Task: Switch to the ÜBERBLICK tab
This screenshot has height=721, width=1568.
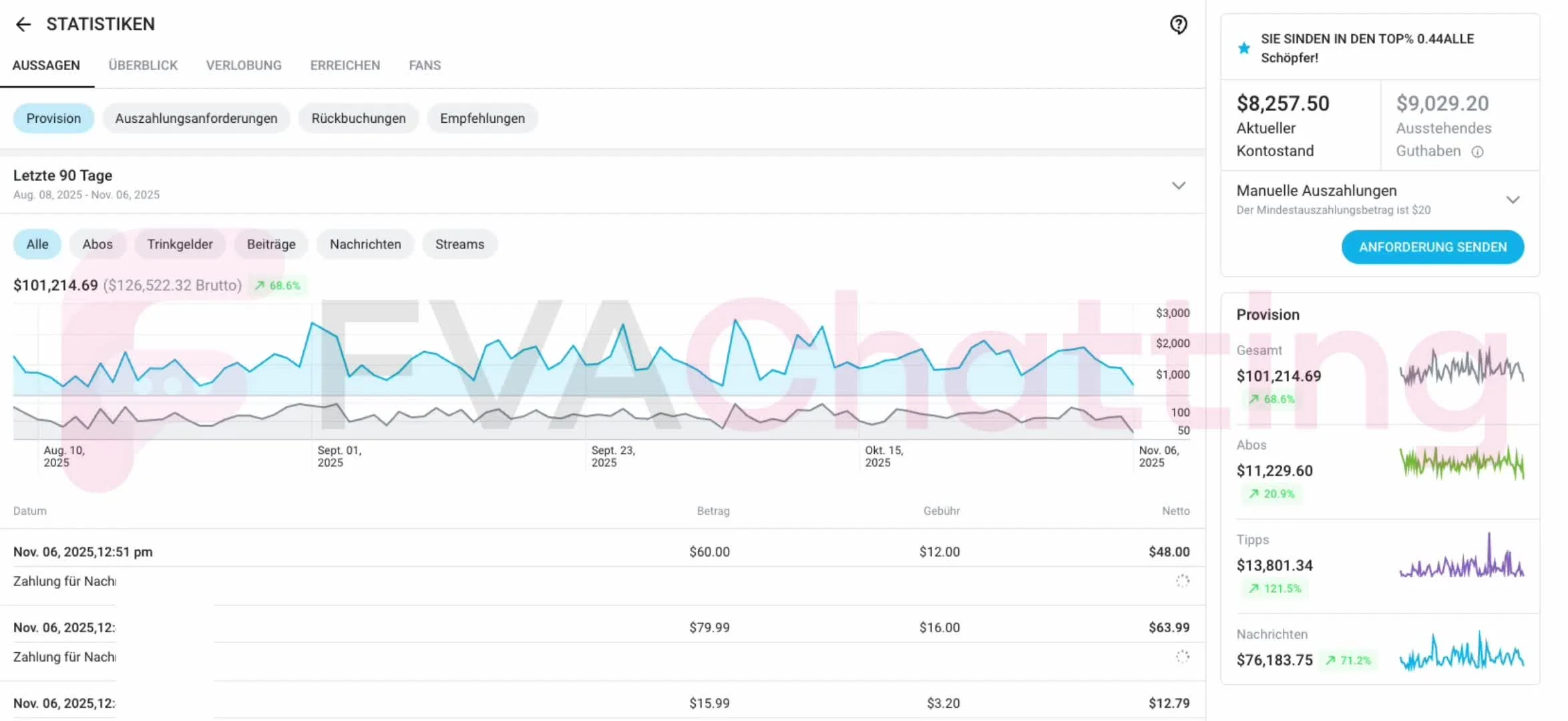Action: click(143, 65)
